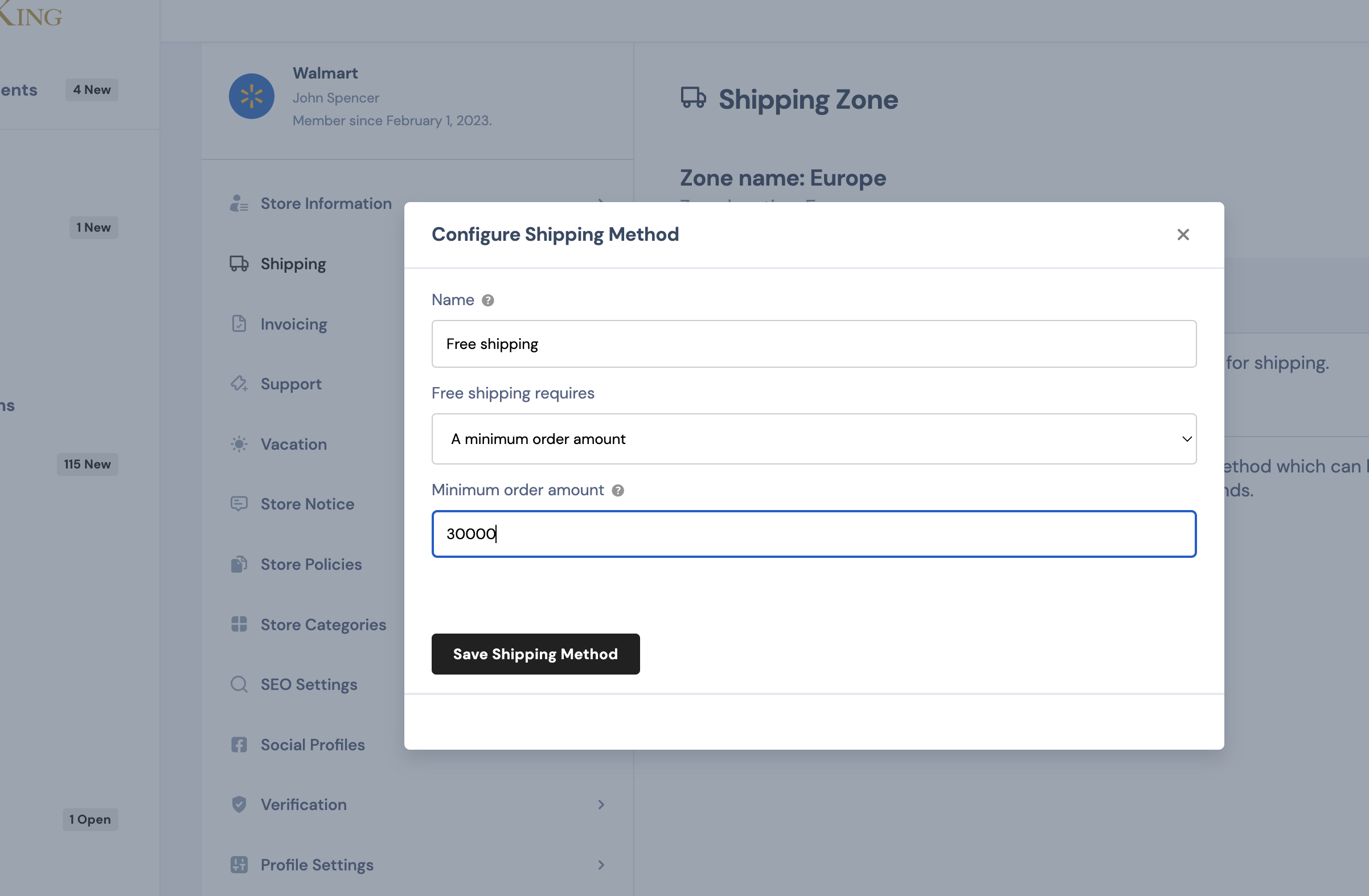1369x896 pixels.
Task: Open Store Information settings
Action: [326, 204]
